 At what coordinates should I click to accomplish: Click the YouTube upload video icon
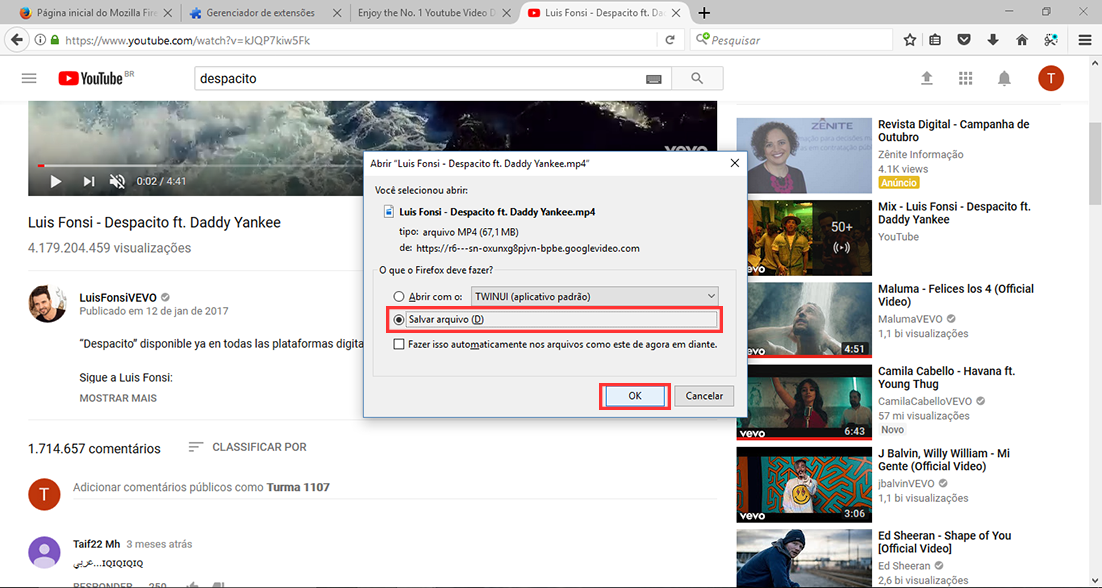point(927,79)
